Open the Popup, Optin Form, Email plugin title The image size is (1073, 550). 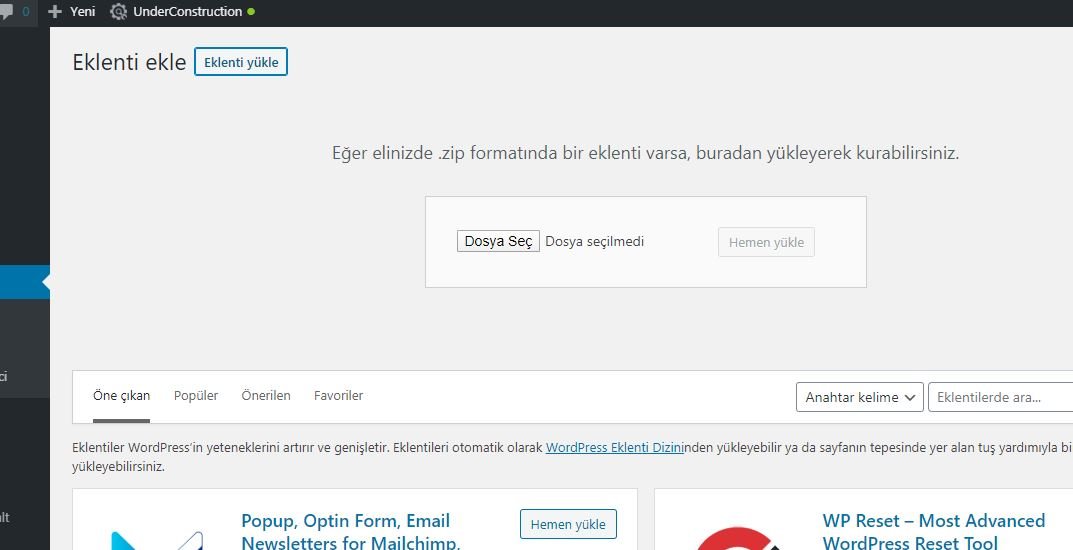pos(351,532)
